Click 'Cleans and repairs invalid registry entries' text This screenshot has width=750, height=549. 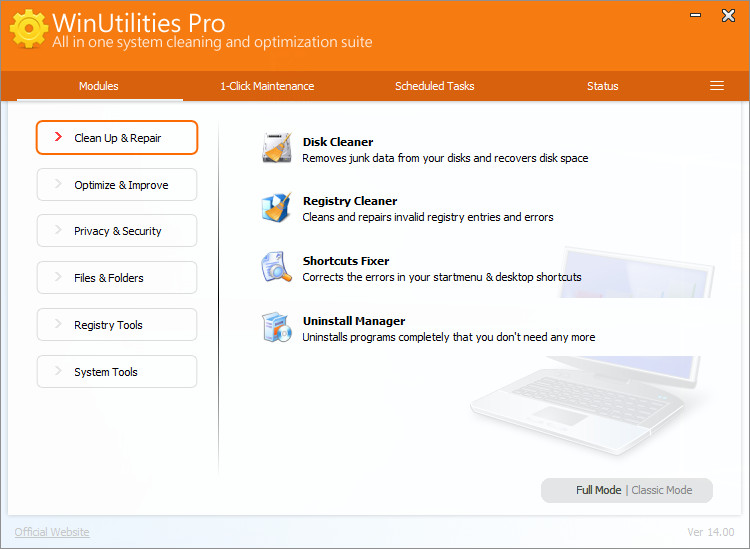[x=428, y=217]
